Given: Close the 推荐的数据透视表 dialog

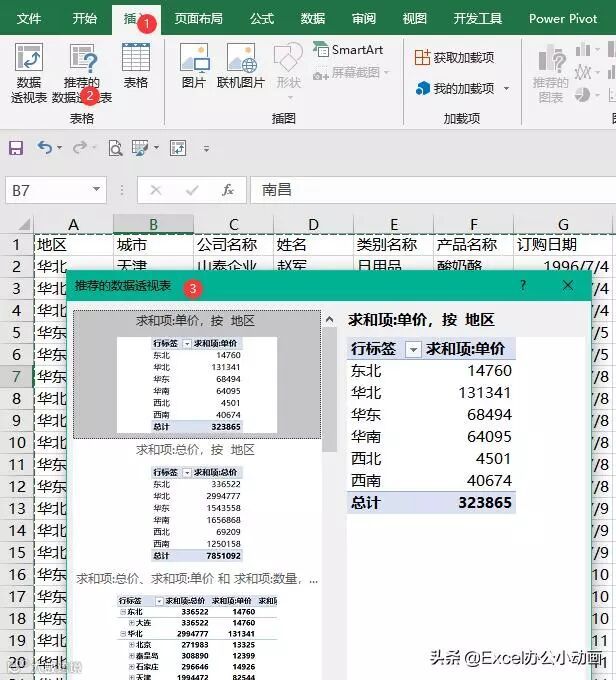Looking at the screenshot, I should tap(567, 285).
